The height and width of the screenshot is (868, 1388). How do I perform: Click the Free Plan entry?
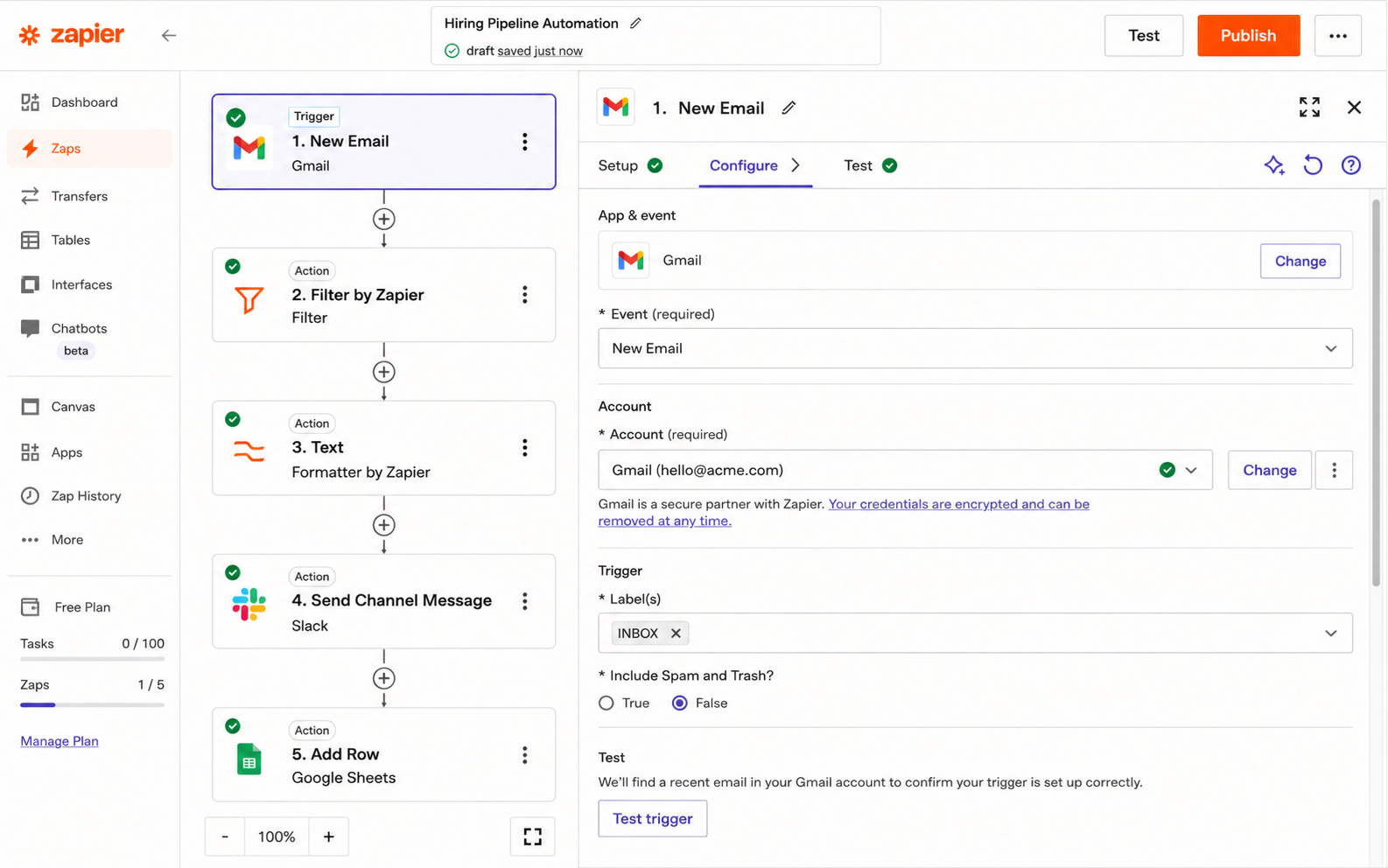(67, 607)
